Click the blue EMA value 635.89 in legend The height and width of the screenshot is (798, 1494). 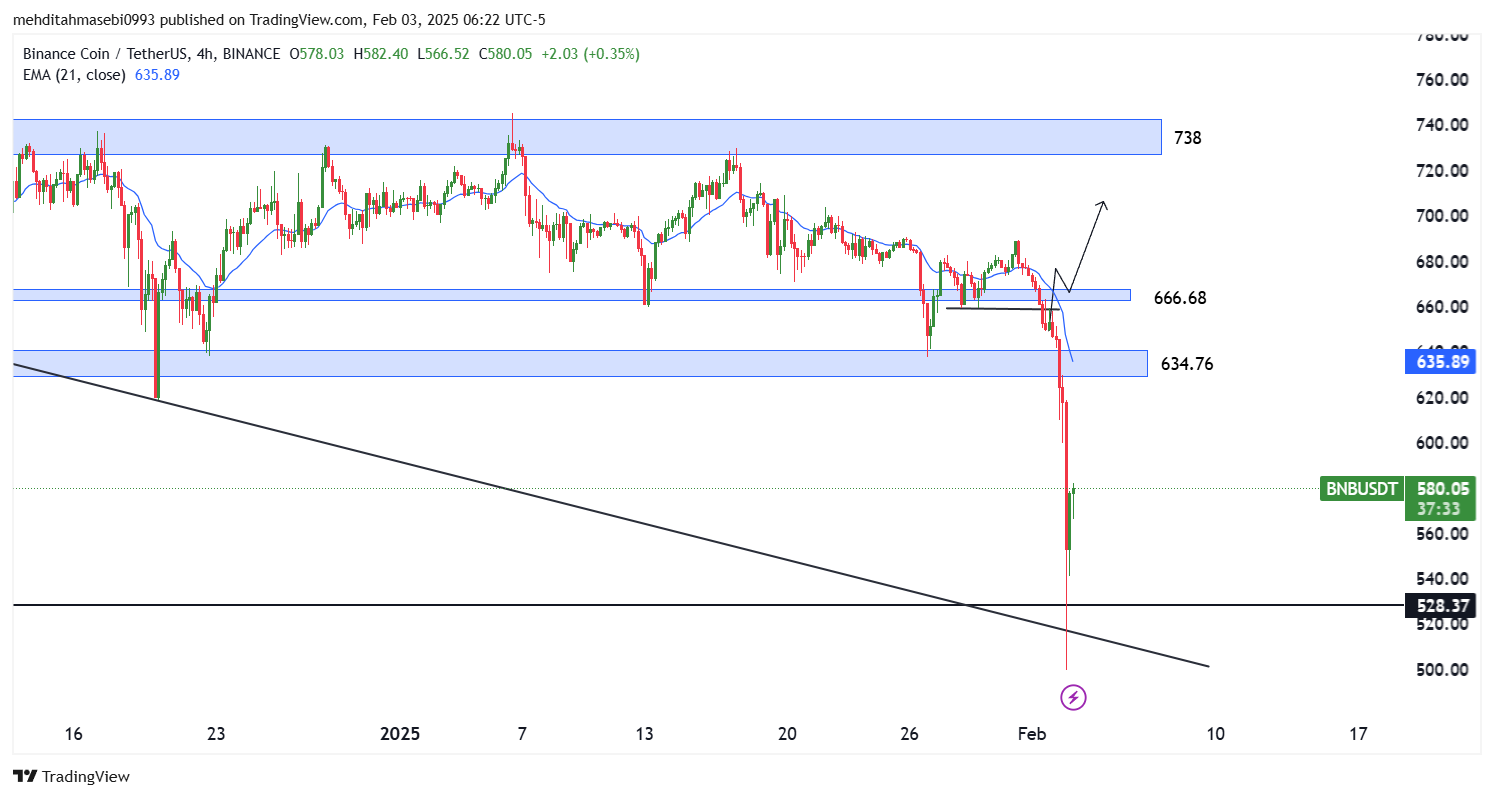157,75
